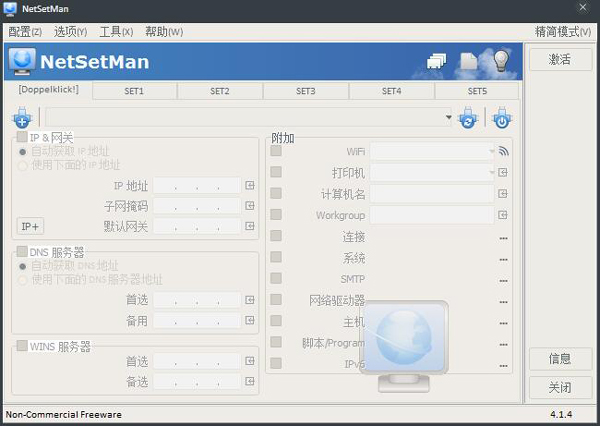Open the SMTP settings ellipsis
The width and height of the screenshot is (600, 426).
(503, 281)
